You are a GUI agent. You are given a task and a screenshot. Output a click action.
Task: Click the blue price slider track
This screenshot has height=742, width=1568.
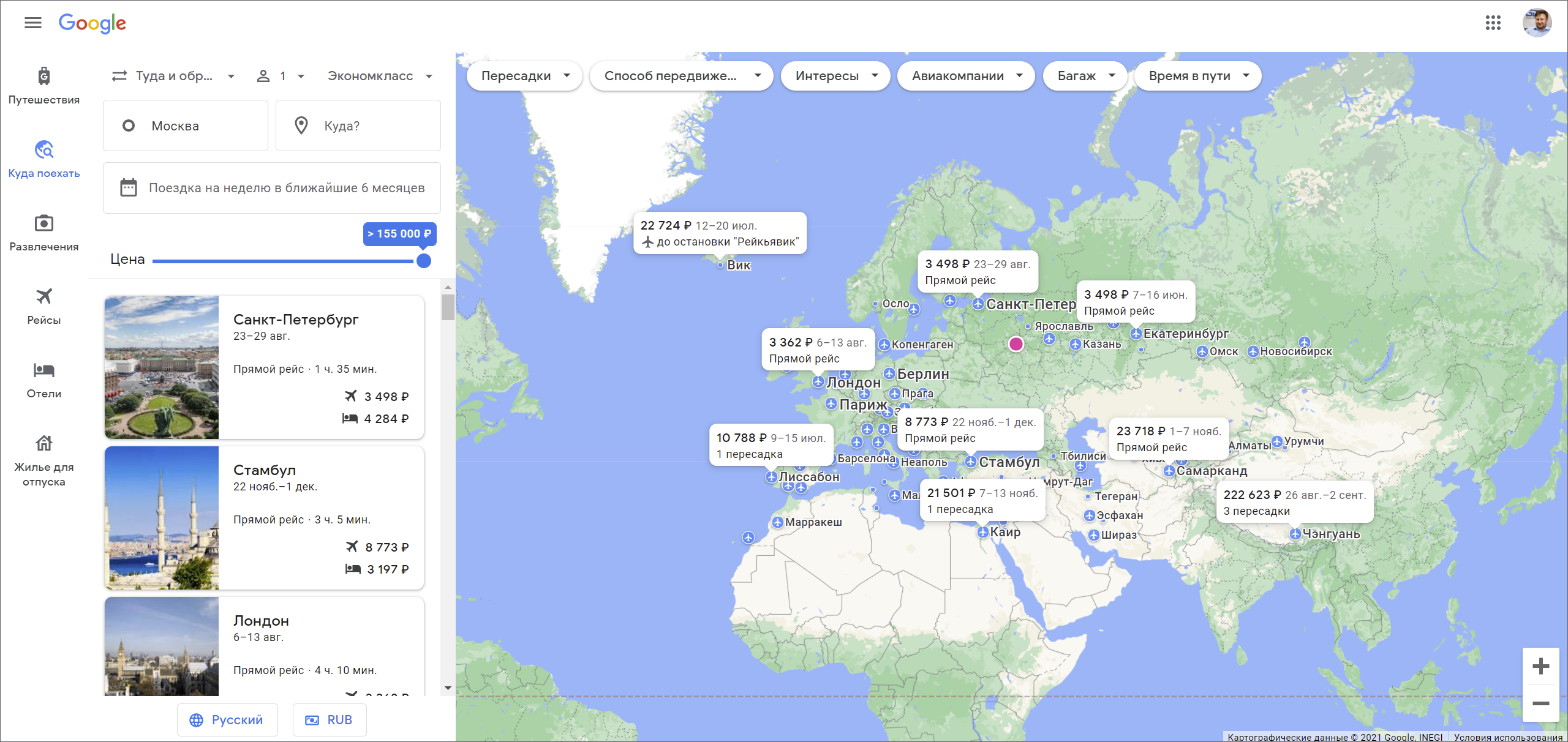283,261
